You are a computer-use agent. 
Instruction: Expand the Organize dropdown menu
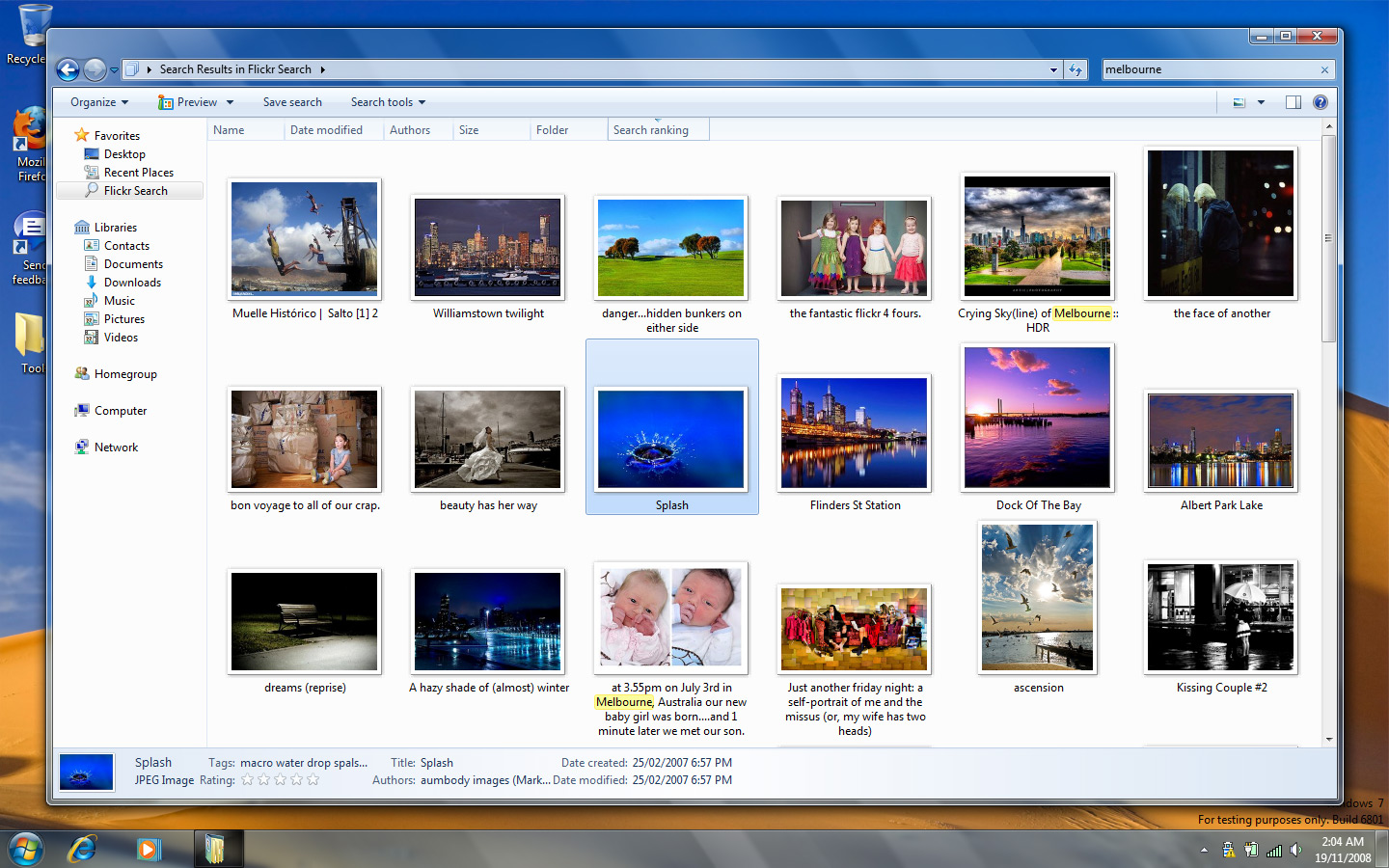(98, 102)
